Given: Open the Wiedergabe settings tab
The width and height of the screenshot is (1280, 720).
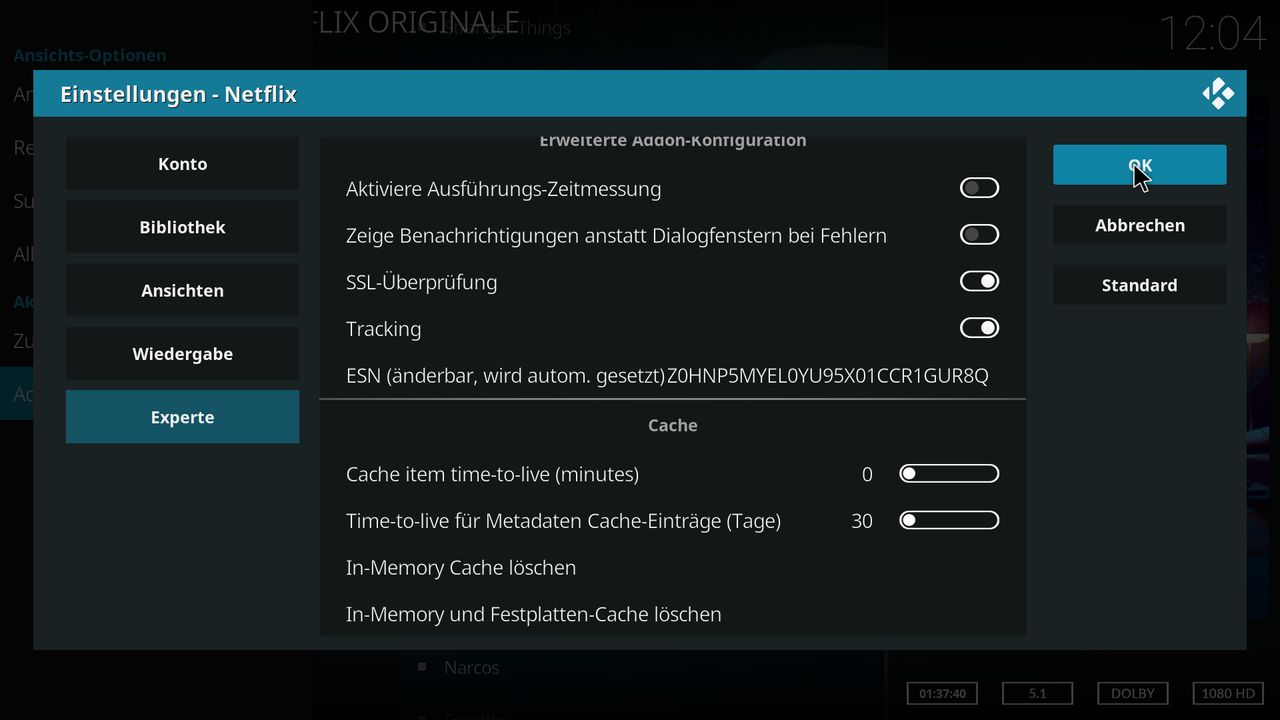Looking at the screenshot, I should pos(182,354).
